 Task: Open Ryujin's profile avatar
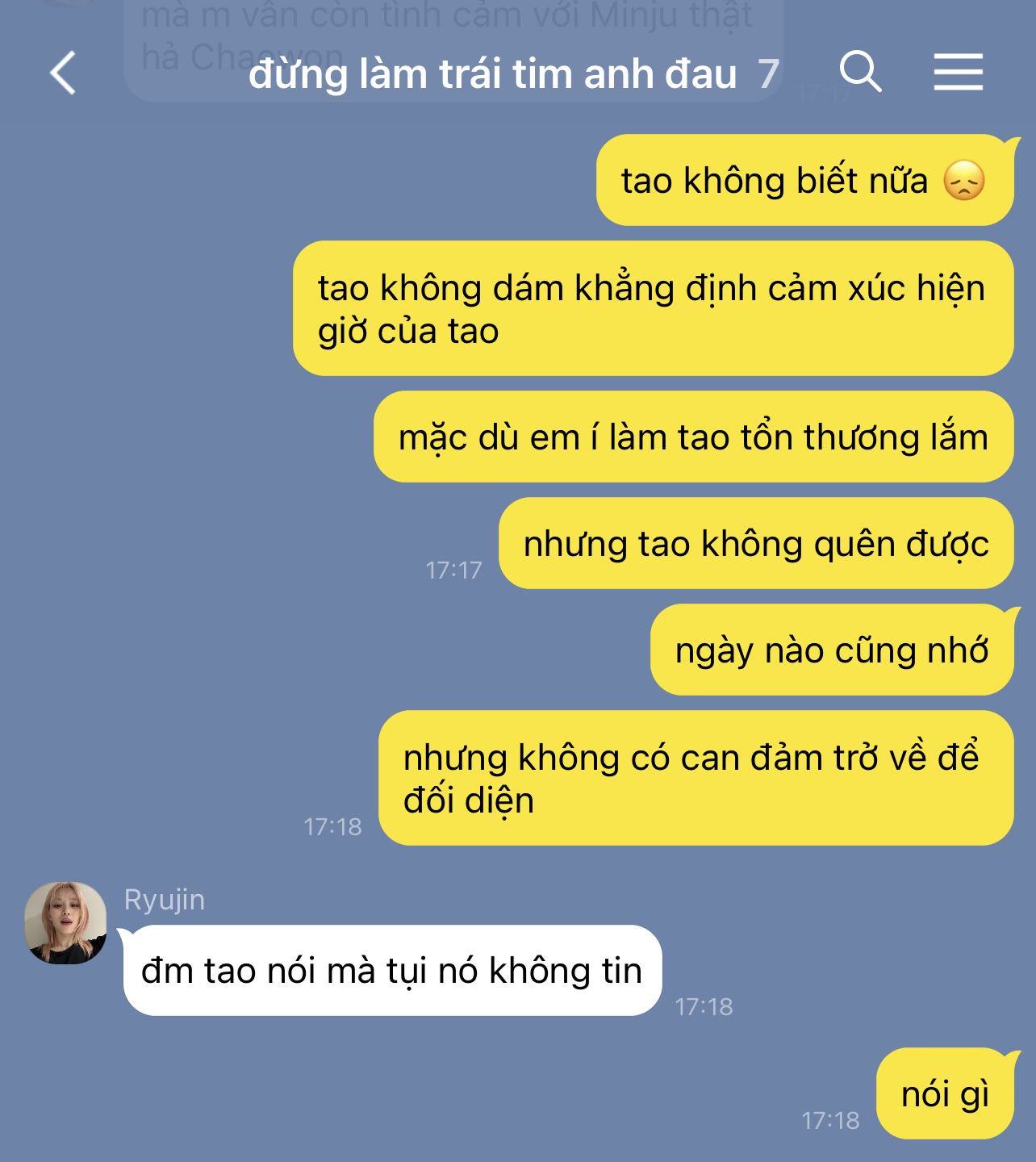click(x=65, y=922)
